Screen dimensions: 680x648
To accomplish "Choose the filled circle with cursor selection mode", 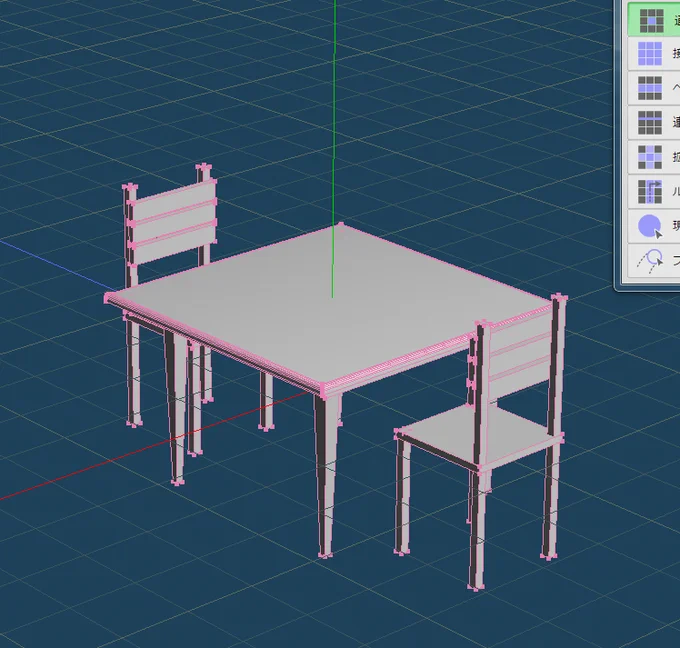I will [x=654, y=226].
